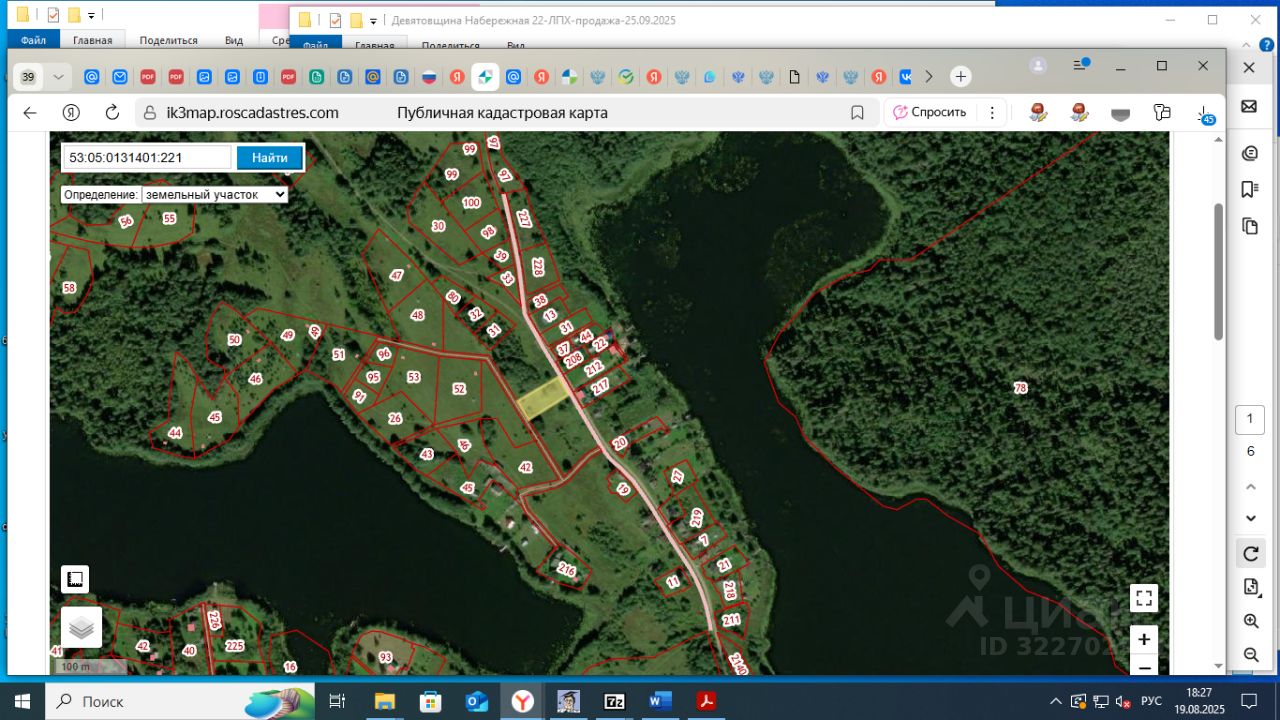Click parcel label 93 on the map
Screen dimensions: 1280x720
tap(386, 657)
